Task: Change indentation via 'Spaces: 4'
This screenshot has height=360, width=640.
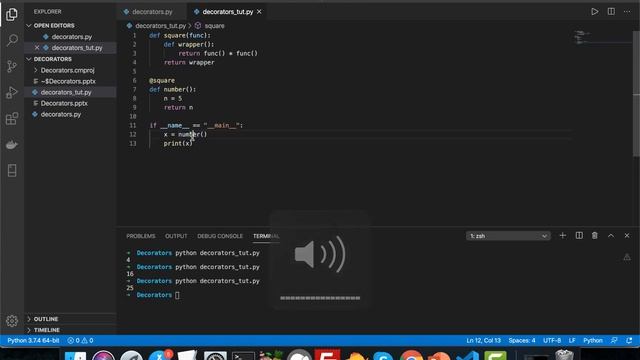Action: (x=522, y=340)
